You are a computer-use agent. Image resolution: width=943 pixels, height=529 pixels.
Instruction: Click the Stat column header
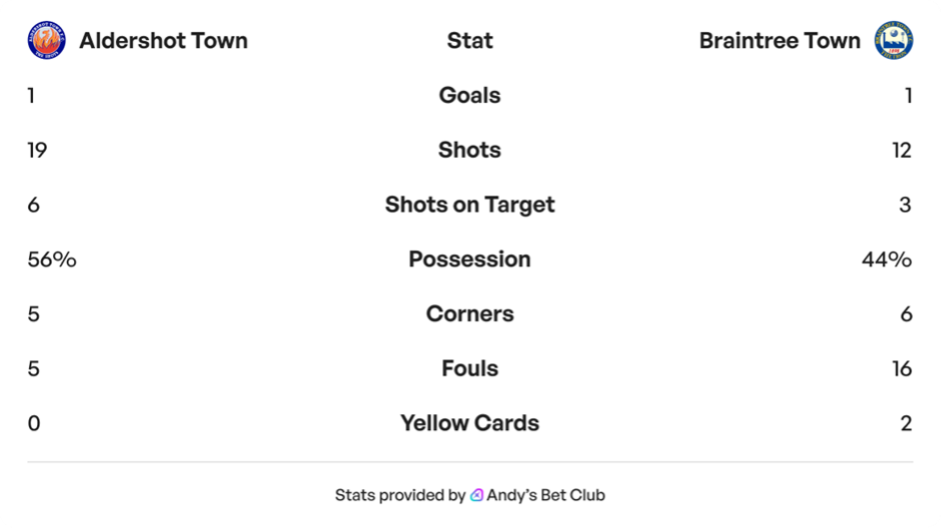[470, 41]
